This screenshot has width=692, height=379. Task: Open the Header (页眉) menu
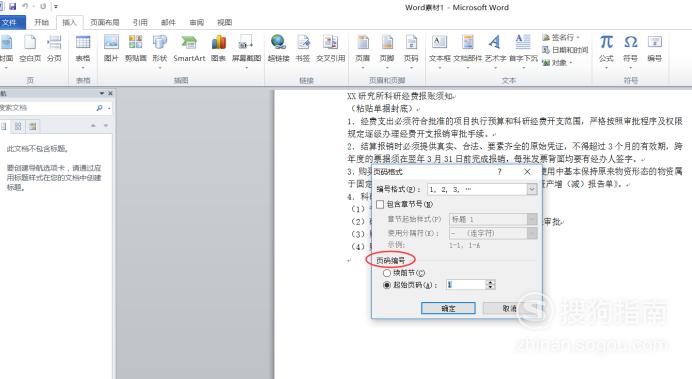(x=363, y=52)
